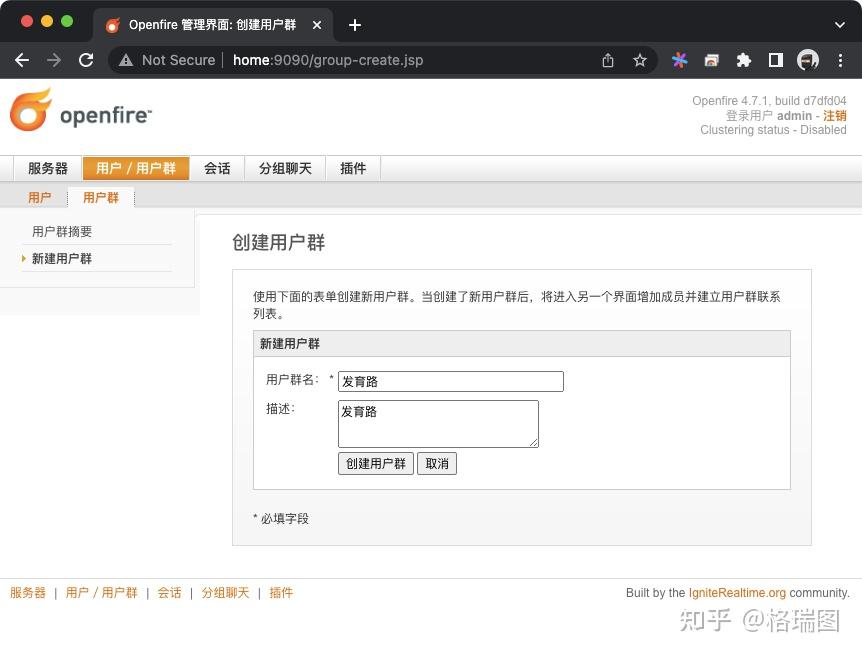Image resolution: width=862 pixels, height=655 pixels.
Task: Switch to the 分组聊天 tab
Action: (x=285, y=168)
